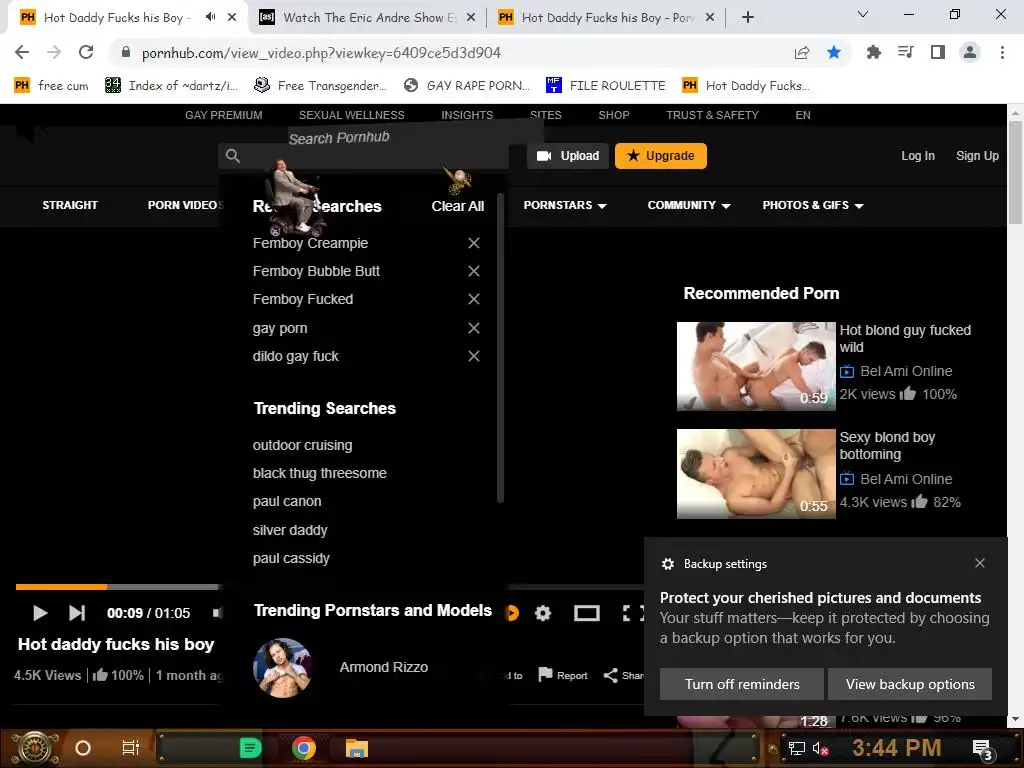Go back to the previous page
1024x768 pixels.
[x=22, y=52]
